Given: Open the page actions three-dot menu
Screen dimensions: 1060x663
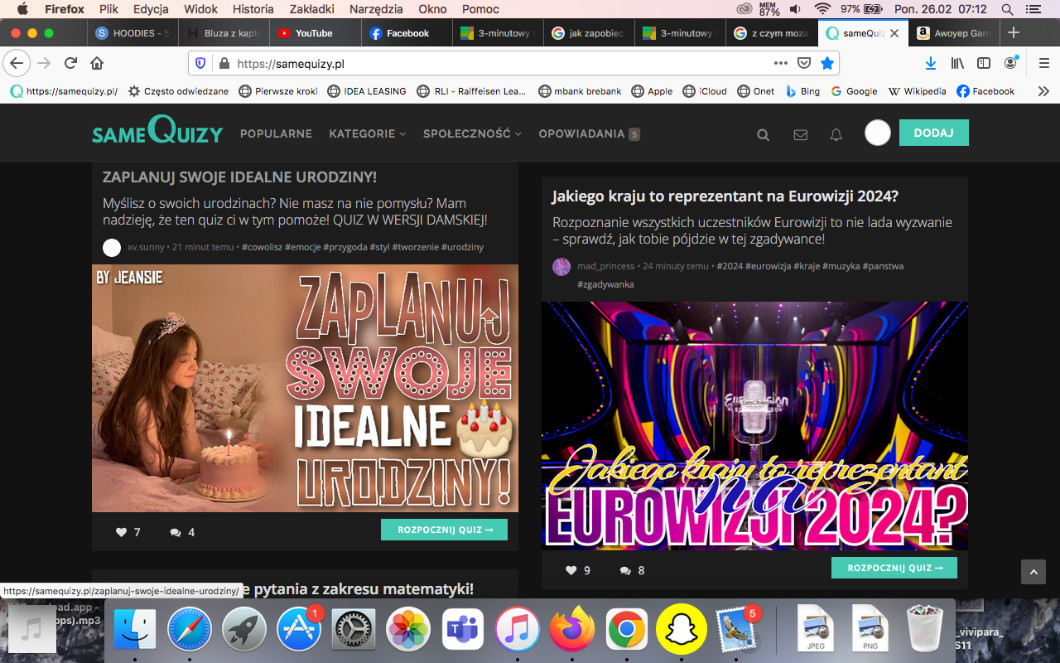Looking at the screenshot, I should point(781,63).
